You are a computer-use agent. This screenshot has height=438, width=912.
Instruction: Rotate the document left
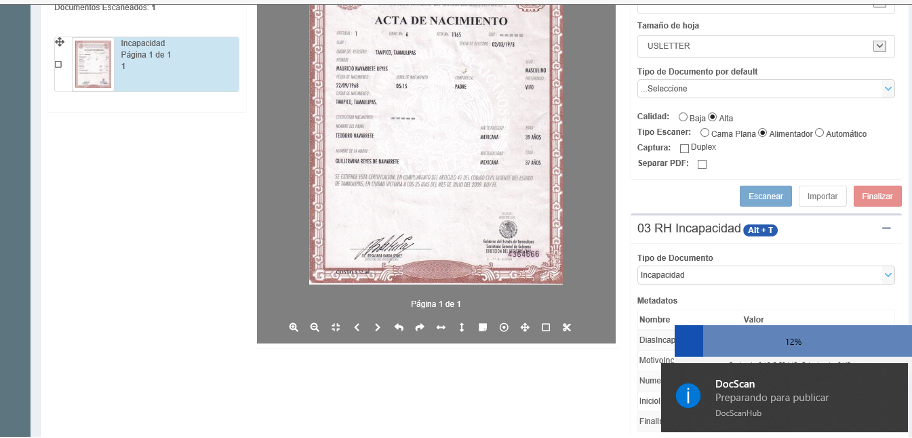399,327
